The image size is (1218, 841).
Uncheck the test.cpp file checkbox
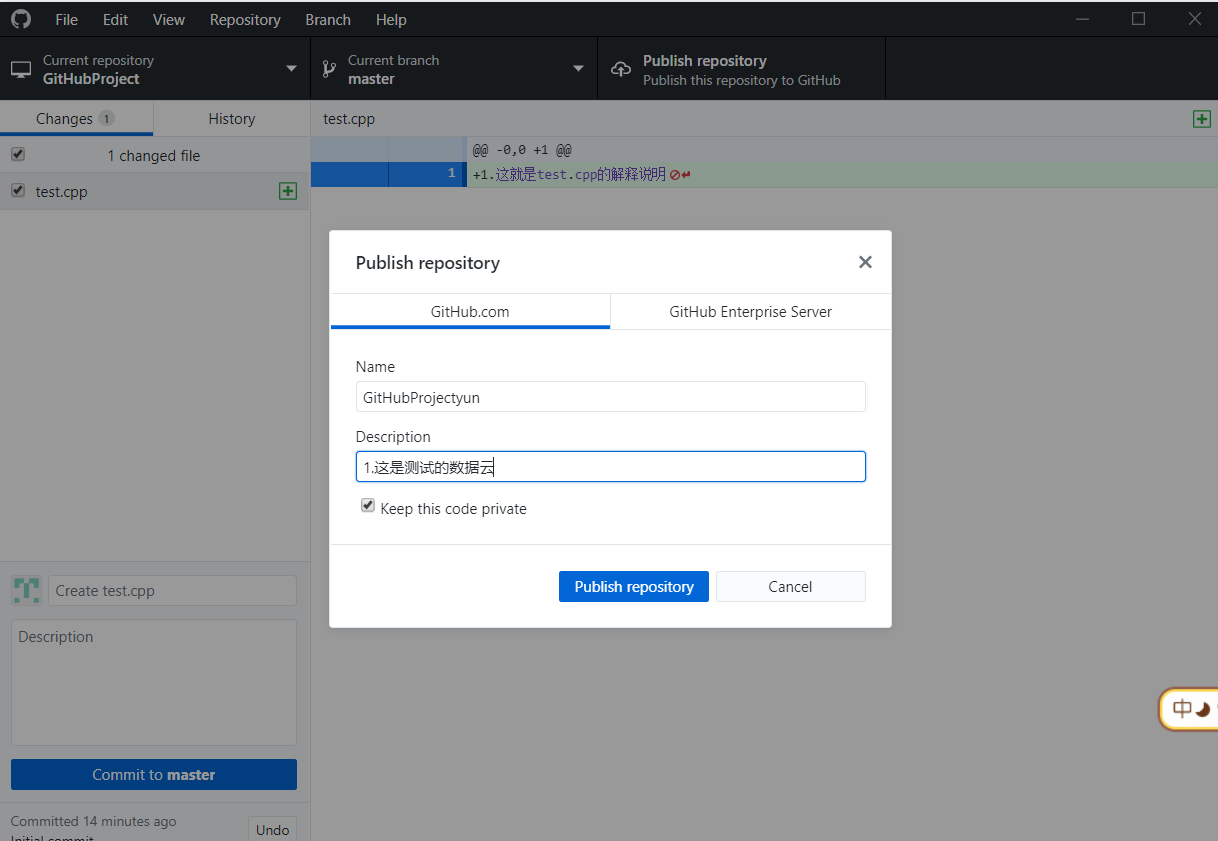pos(17,190)
